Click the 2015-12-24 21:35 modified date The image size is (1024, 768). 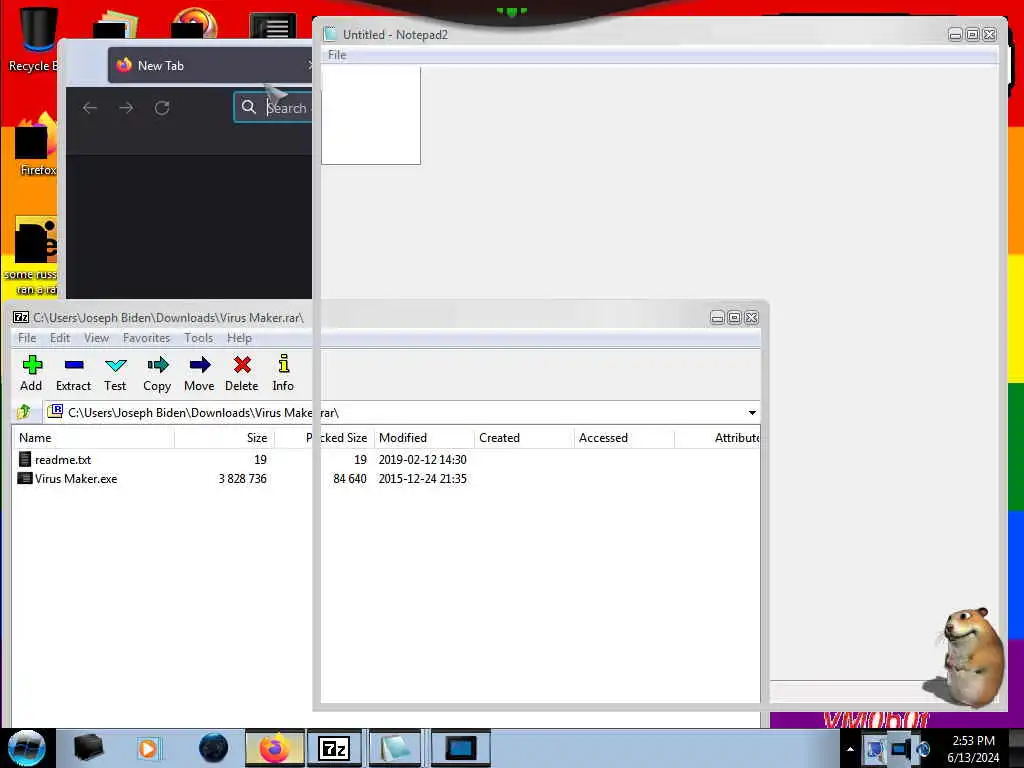point(423,479)
